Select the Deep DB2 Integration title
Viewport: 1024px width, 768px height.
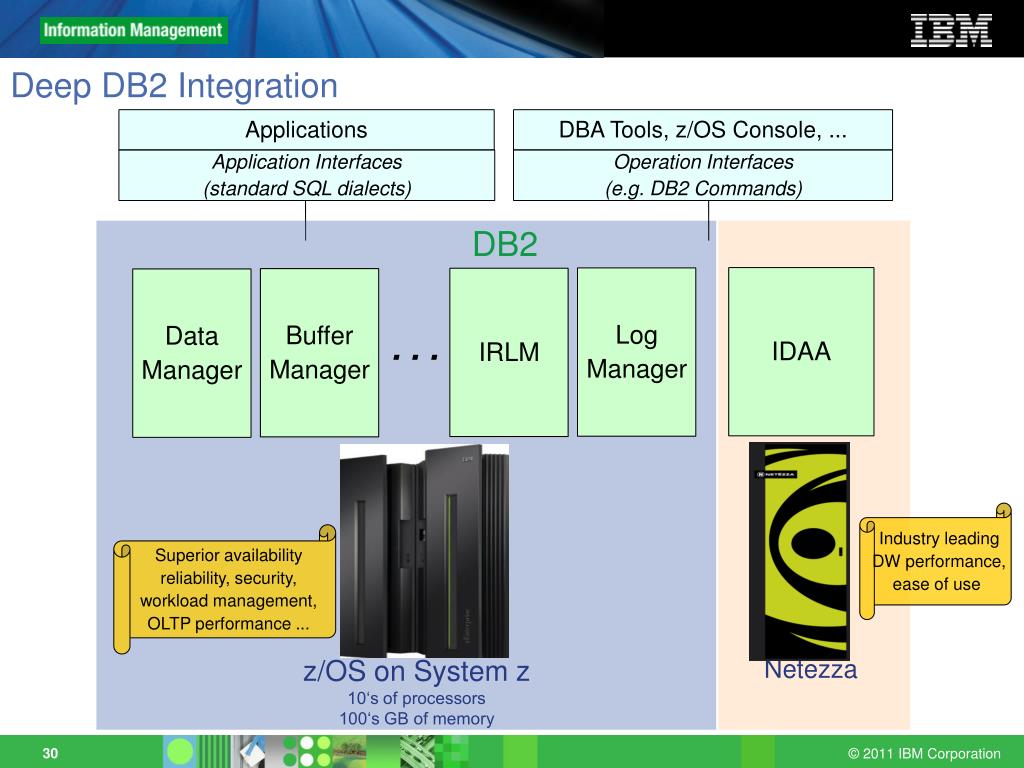pos(174,86)
